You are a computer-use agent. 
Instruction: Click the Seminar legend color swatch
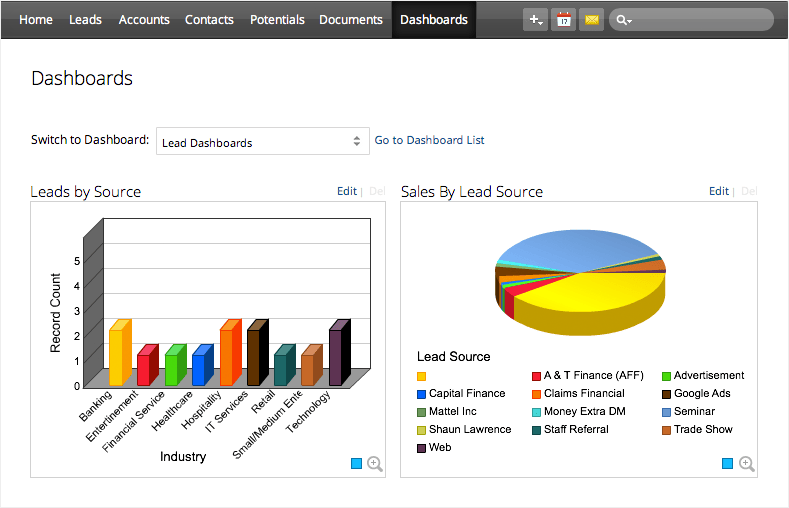click(x=666, y=412)
